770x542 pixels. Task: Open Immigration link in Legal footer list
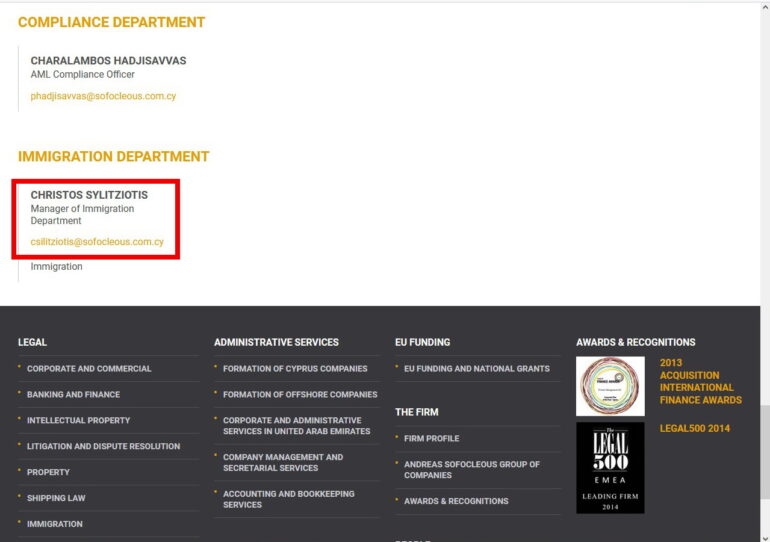(x=55, y=524)
